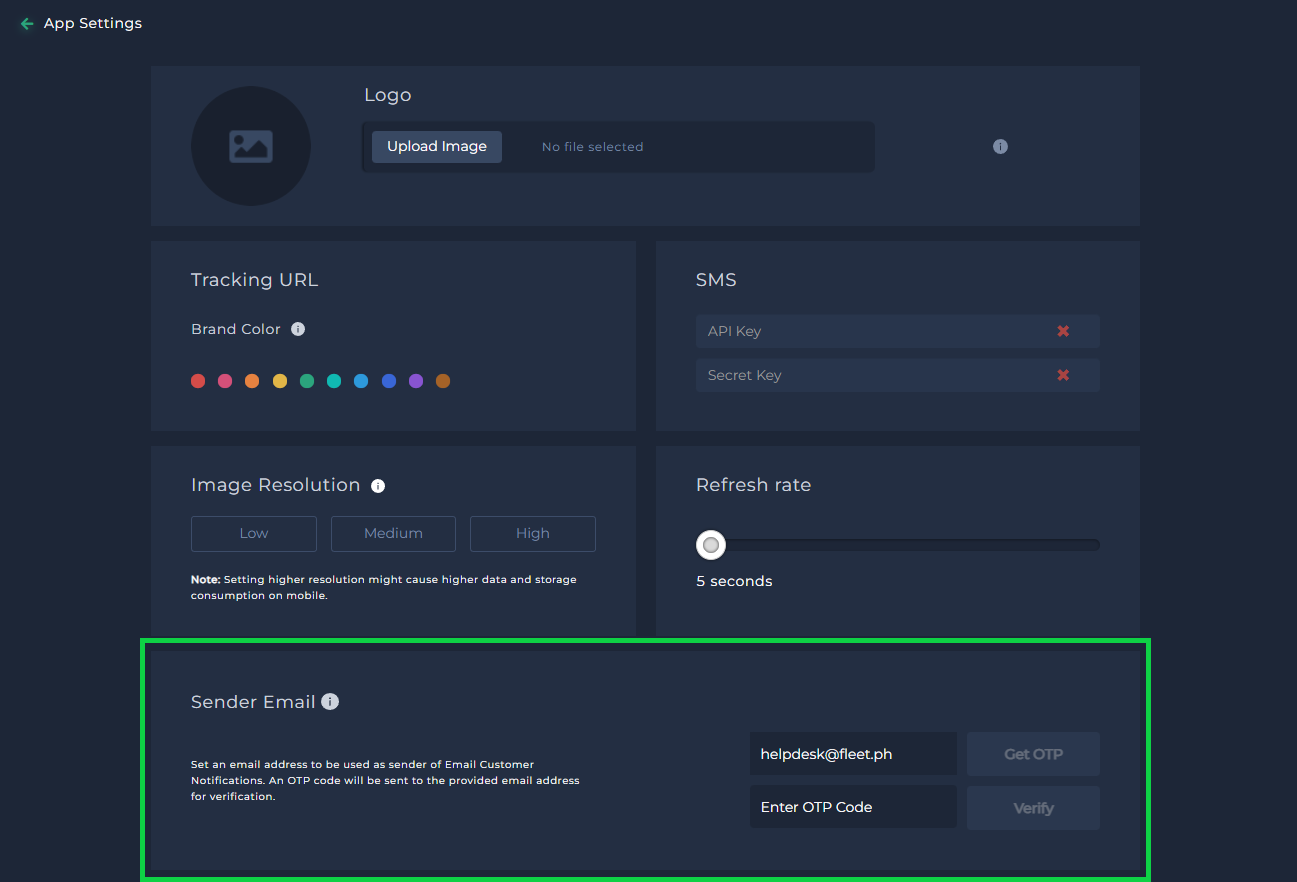Click the logo image placeholder circle
The height and width of the screenshot is (882, 1297).
pyautogui.click(x=251, y=146)
